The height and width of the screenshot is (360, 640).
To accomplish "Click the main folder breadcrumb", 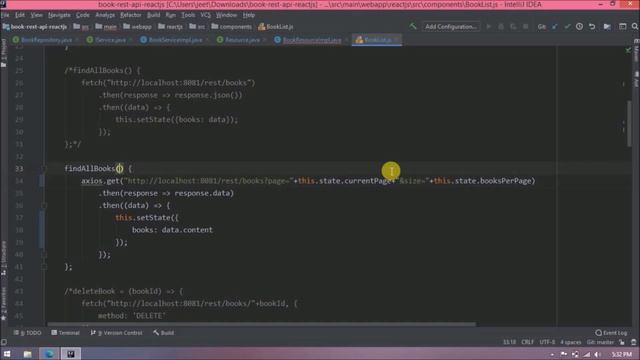I will click(106, 27).
